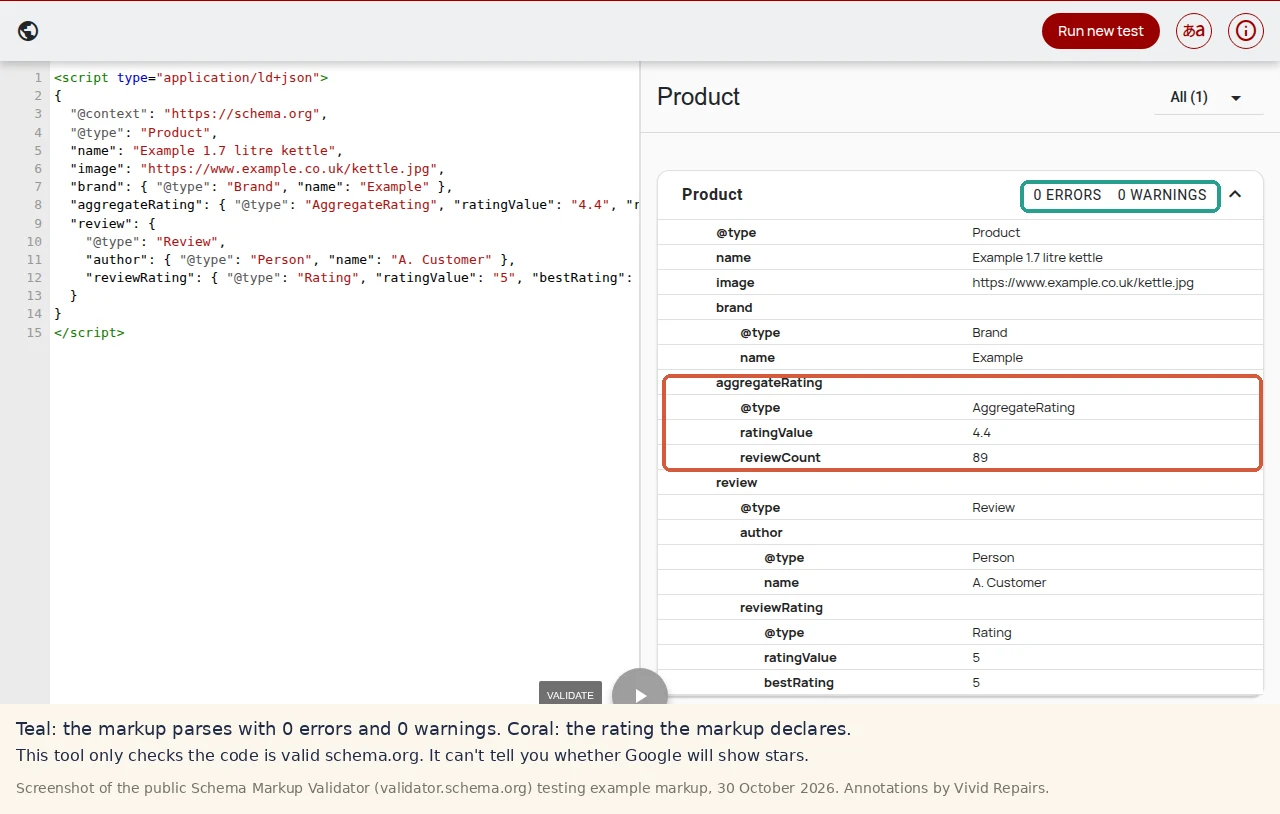Screen dimensions: 1280x814
Task: Collapse the Product result card
Action: click(1235, 195)
